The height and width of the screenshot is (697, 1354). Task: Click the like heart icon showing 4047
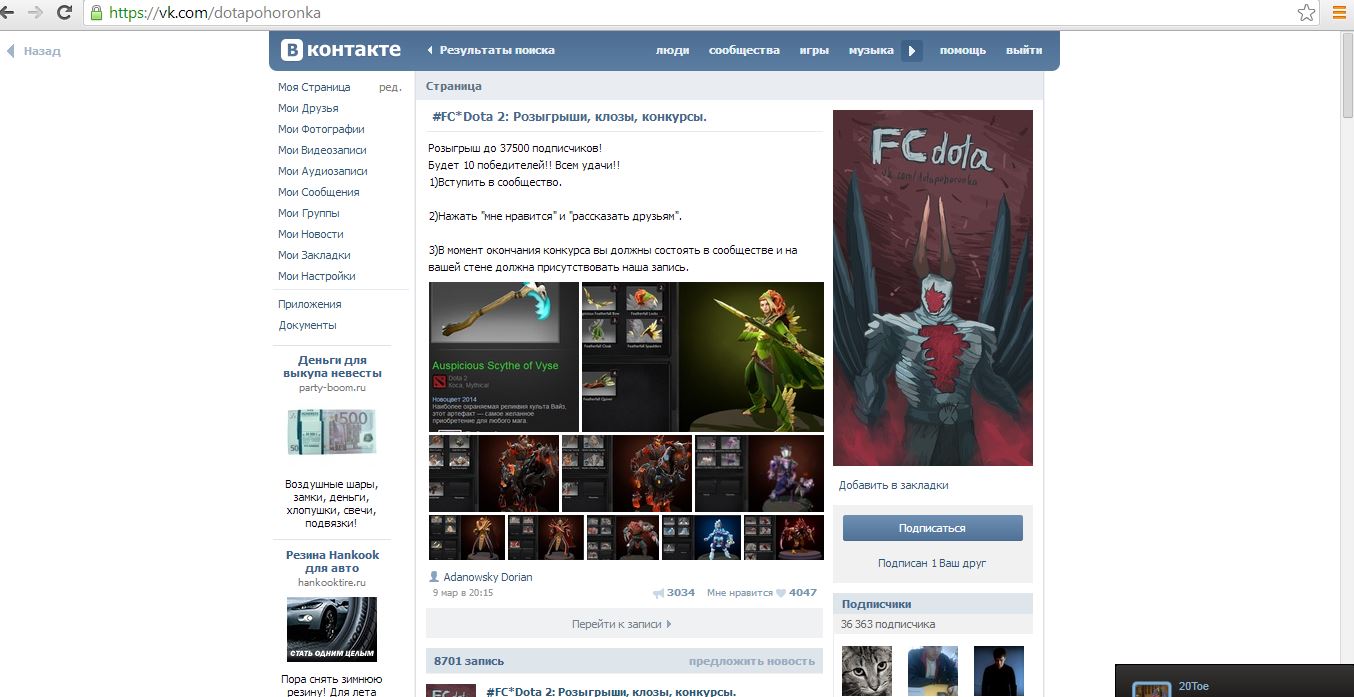[781, 593]
